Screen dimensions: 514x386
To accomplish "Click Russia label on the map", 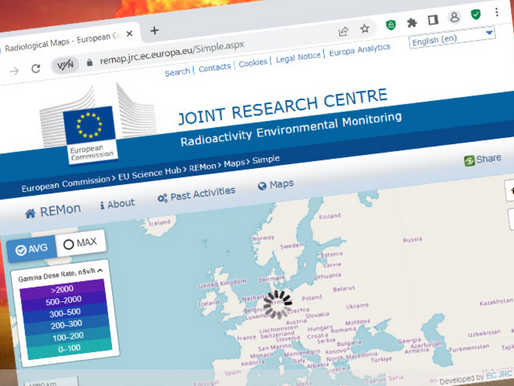I will 412,240.
